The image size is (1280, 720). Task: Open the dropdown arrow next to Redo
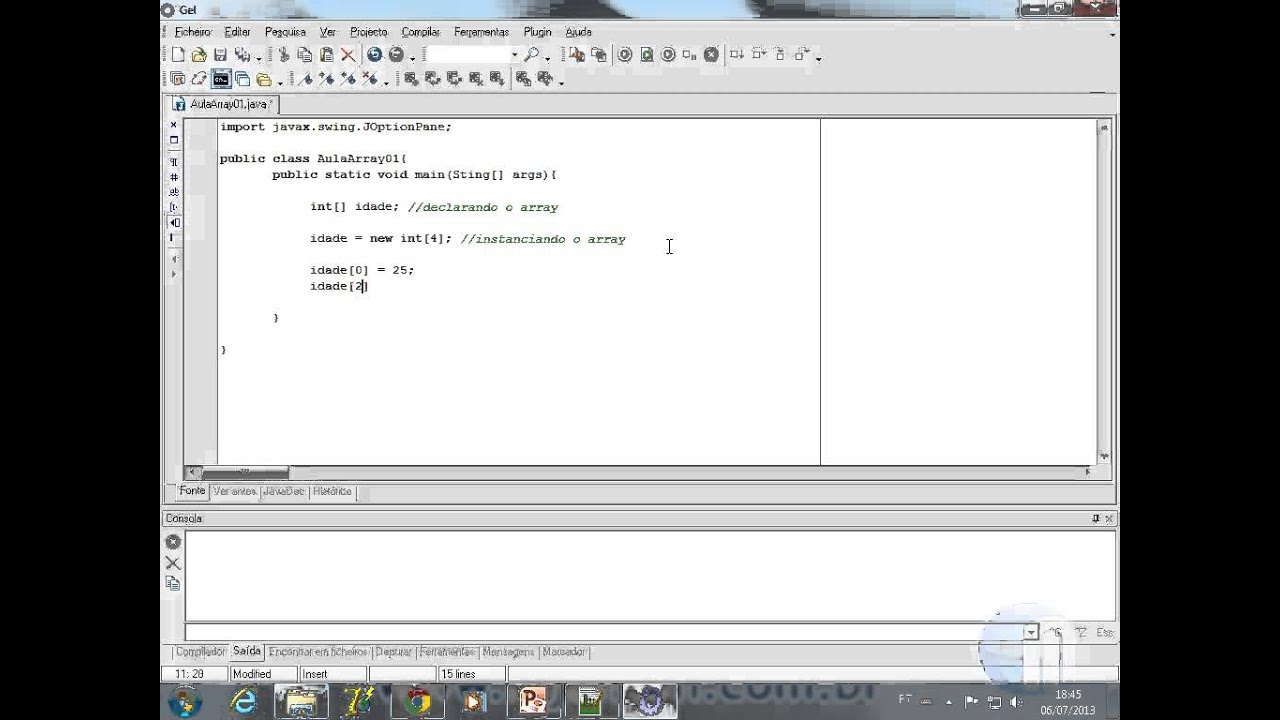[412, 57]
